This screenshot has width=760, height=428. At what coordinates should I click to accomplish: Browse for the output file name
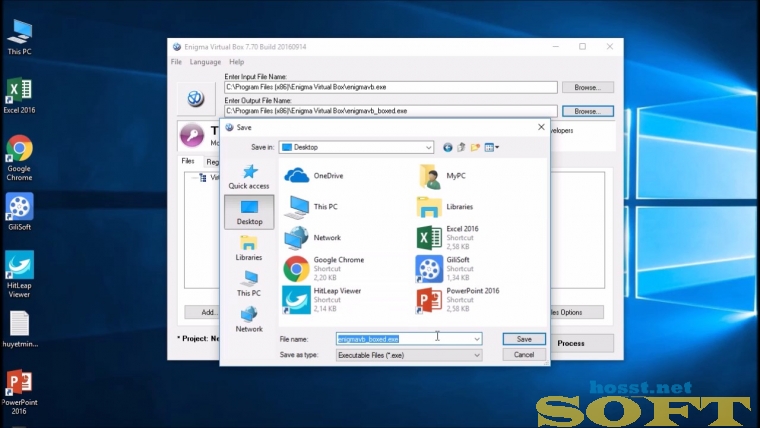point(587,111)
